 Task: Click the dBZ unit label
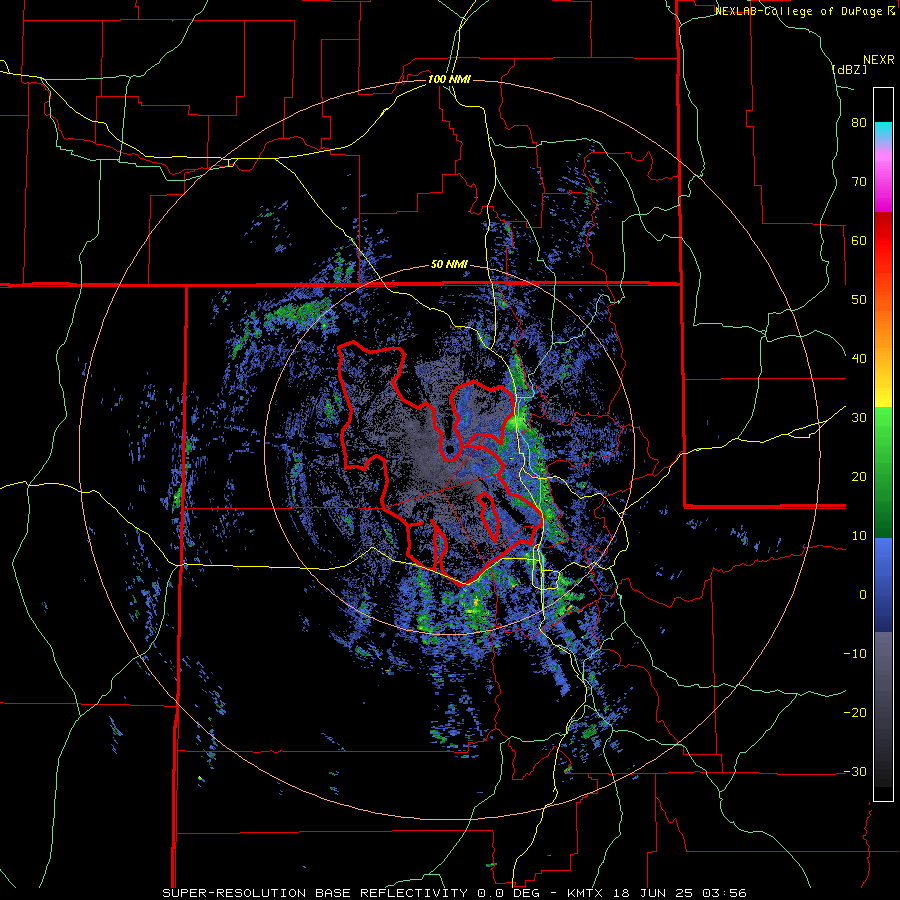point(849,69)
